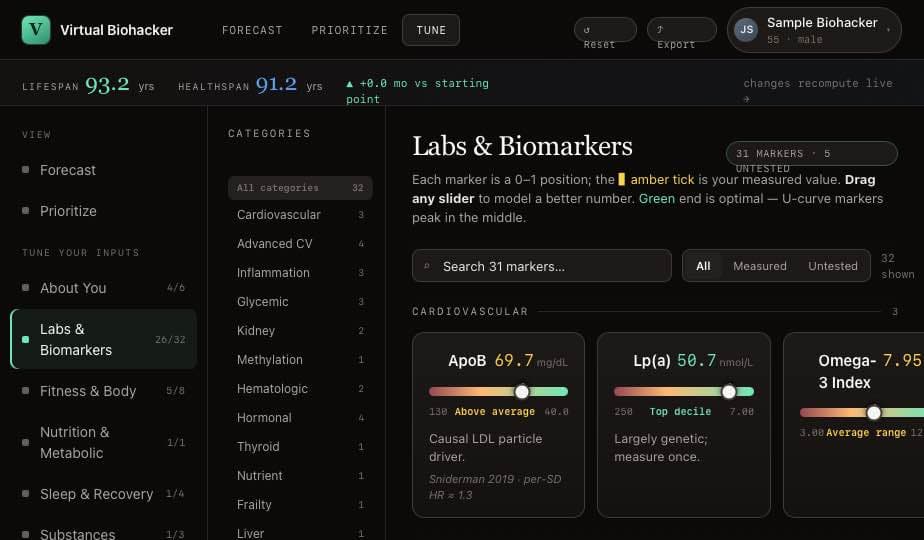Filter by Hormonal category
Screen dimensions: 924x540
click(x=300, y=417)
